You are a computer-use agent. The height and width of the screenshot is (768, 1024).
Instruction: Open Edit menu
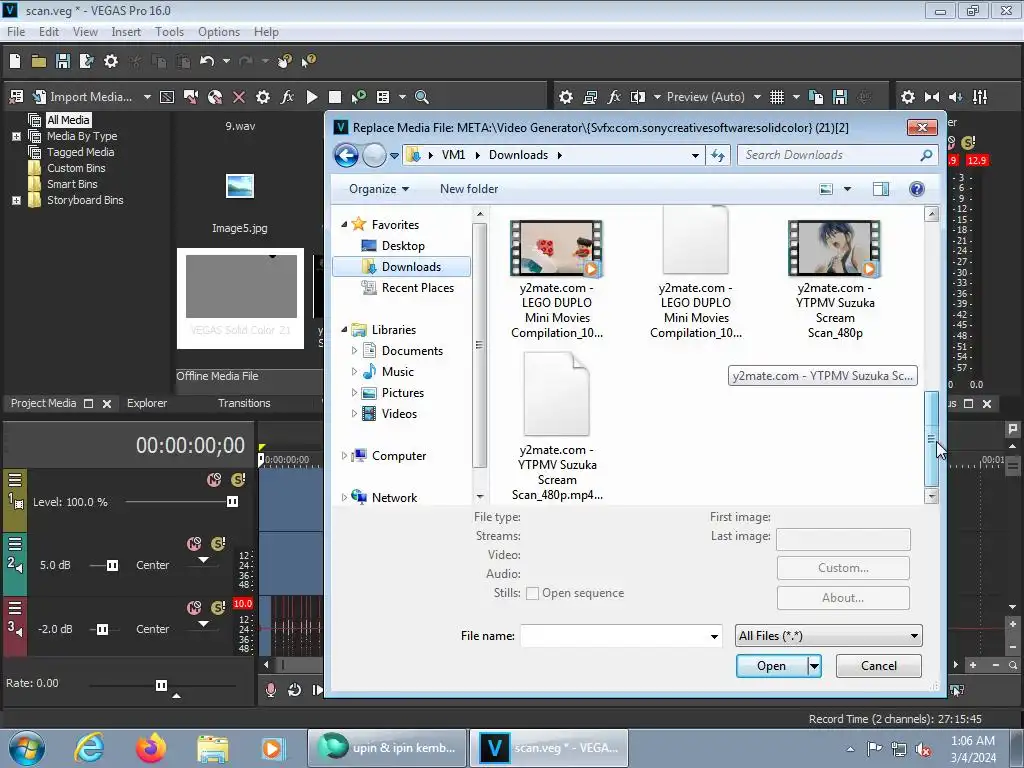tap(48, 32)
